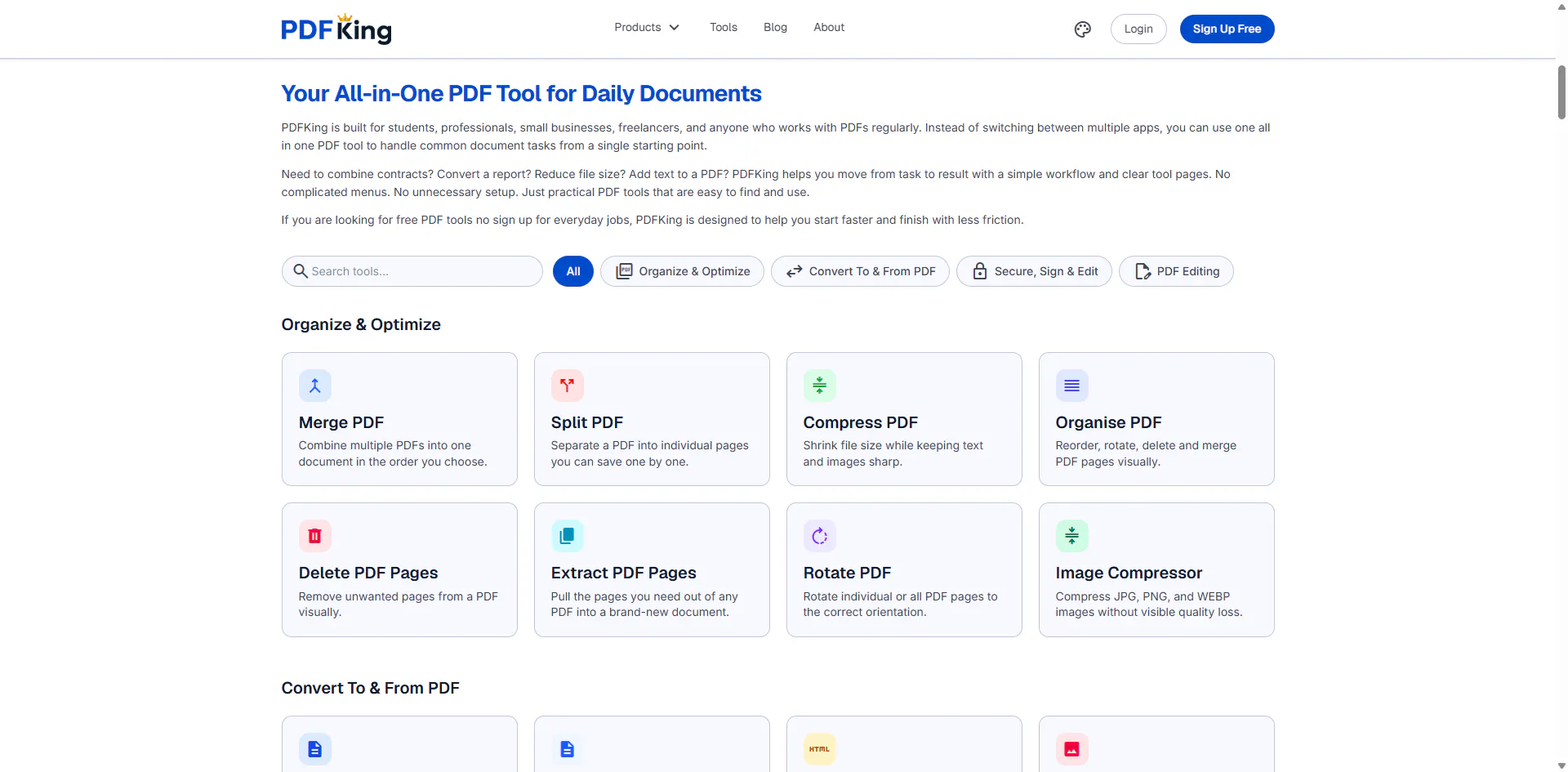Click the Extract PDF Pages icon

pyautogui.click(x=567, y=536)
